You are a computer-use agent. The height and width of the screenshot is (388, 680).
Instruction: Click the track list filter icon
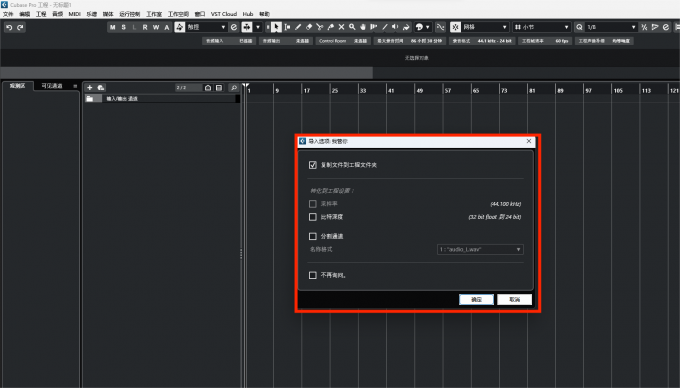coord(219,88)
